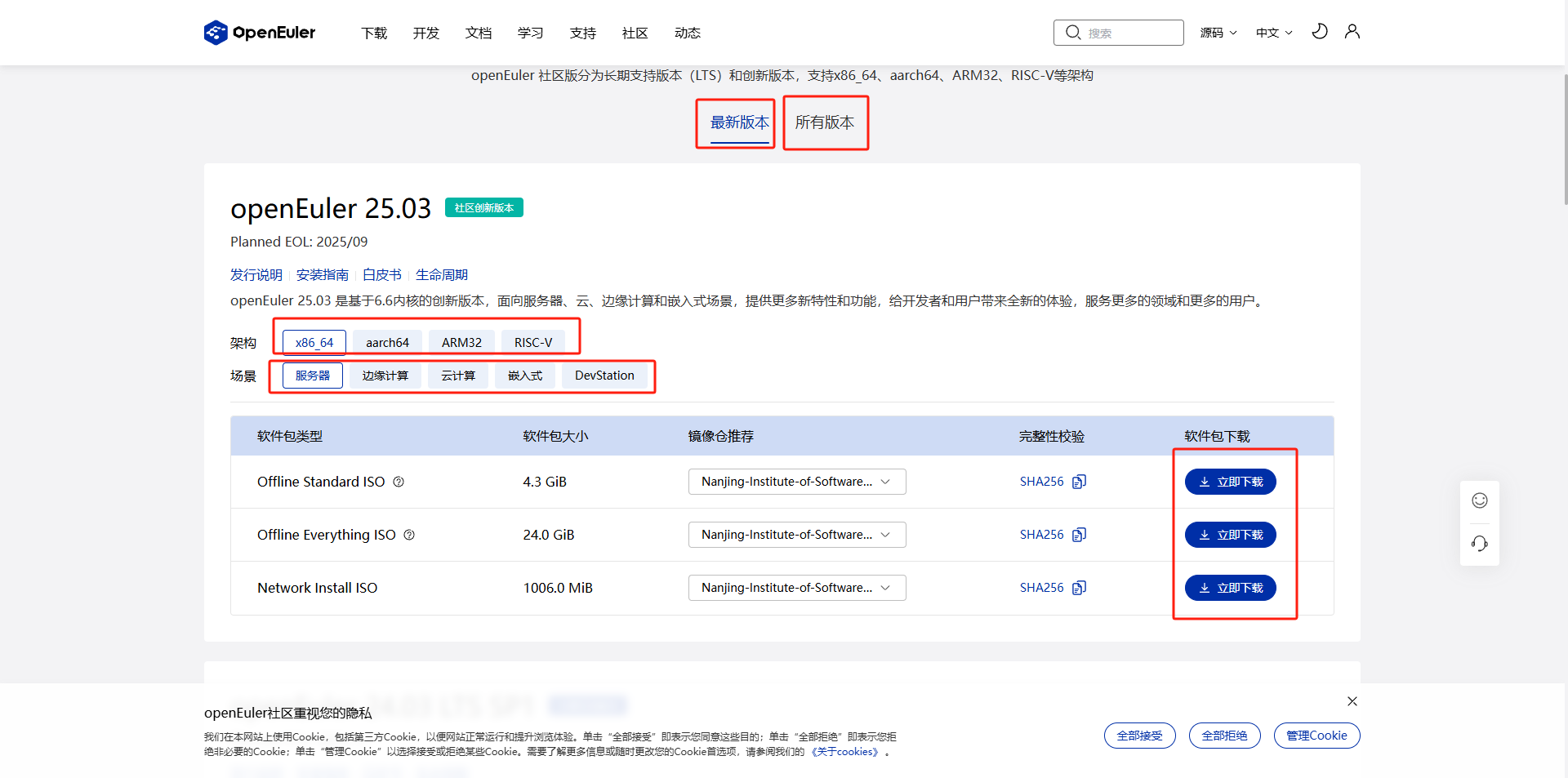Open the 安装指南 link
This screenshot has width=1568, height=778.
(x=323, y=275)
